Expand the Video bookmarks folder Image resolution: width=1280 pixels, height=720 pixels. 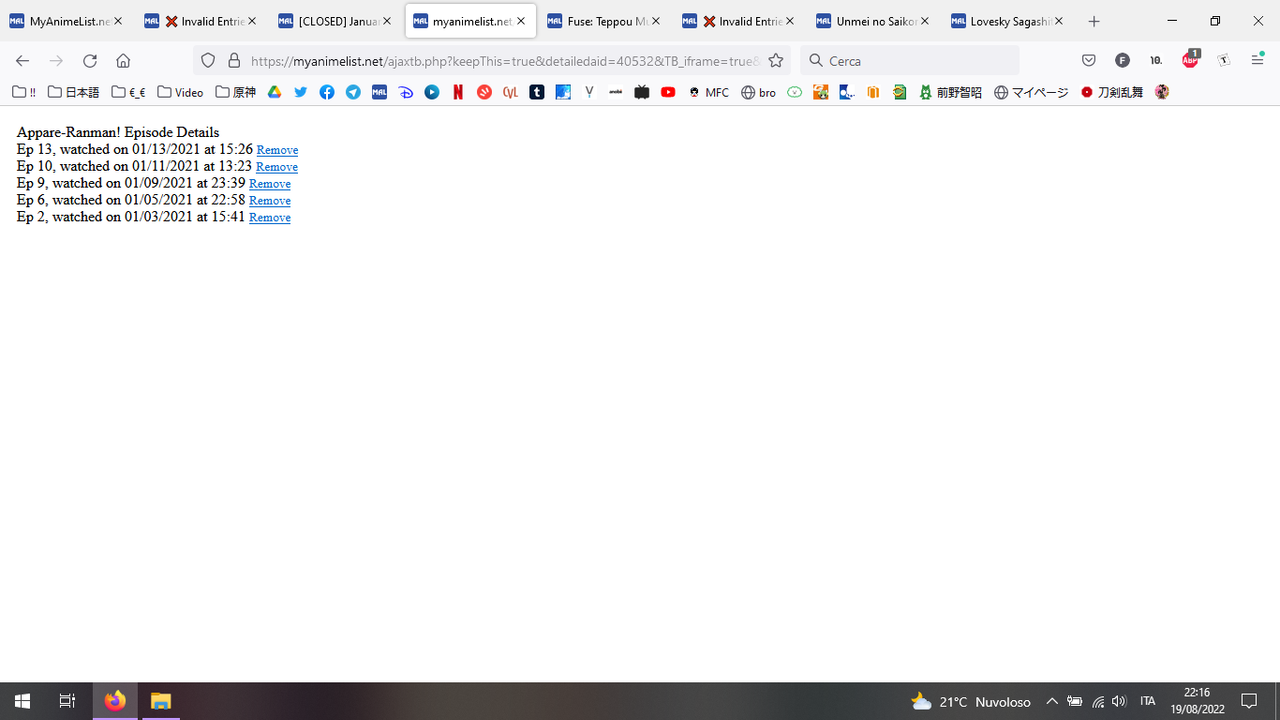(x=179, y=92)
